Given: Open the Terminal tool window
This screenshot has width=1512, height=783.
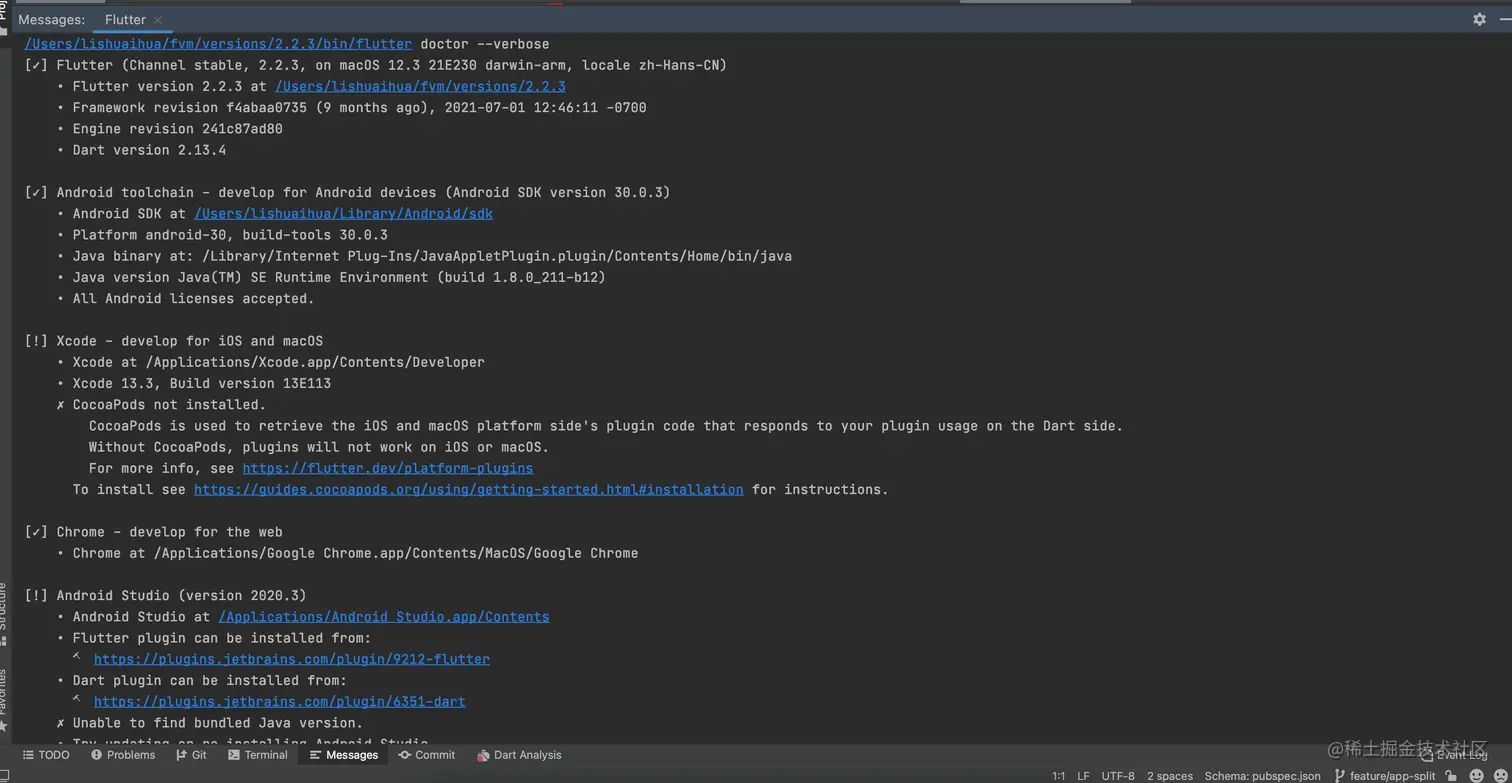Looking at the screenshot, I should (257, 755).
